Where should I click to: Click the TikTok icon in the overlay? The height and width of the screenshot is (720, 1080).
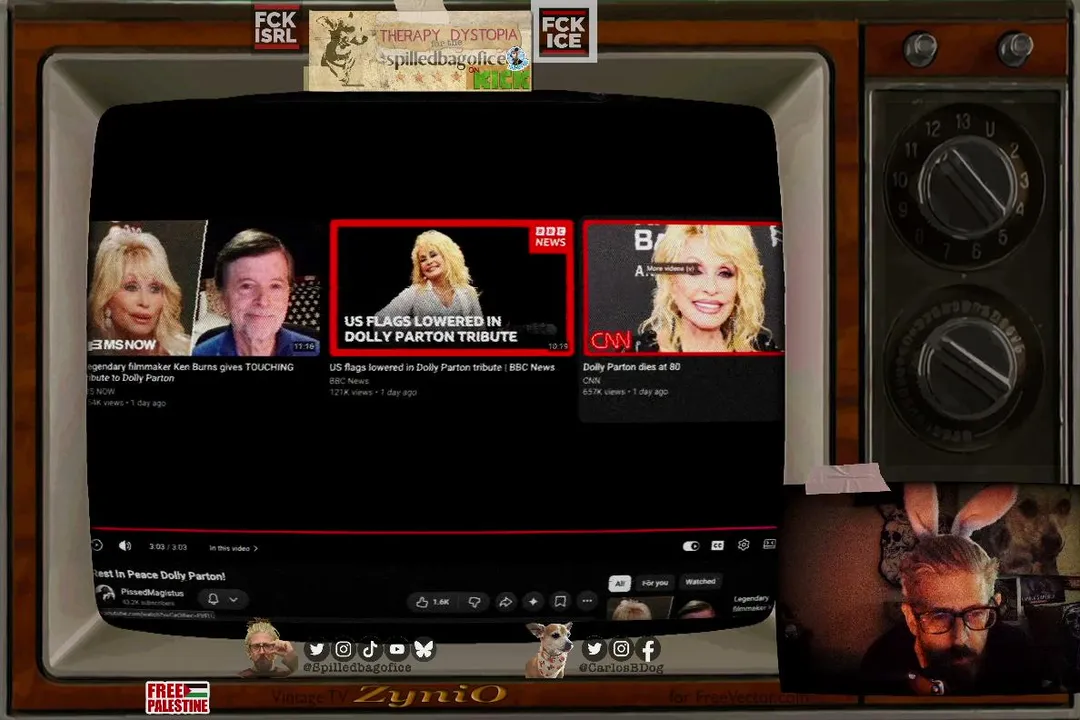click(370, 649)
